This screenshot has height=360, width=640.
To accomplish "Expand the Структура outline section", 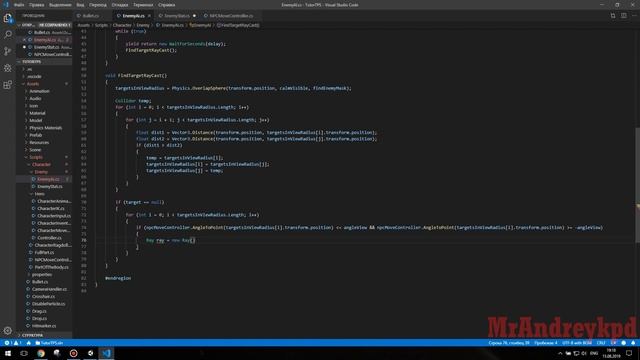I will (44, 335).
